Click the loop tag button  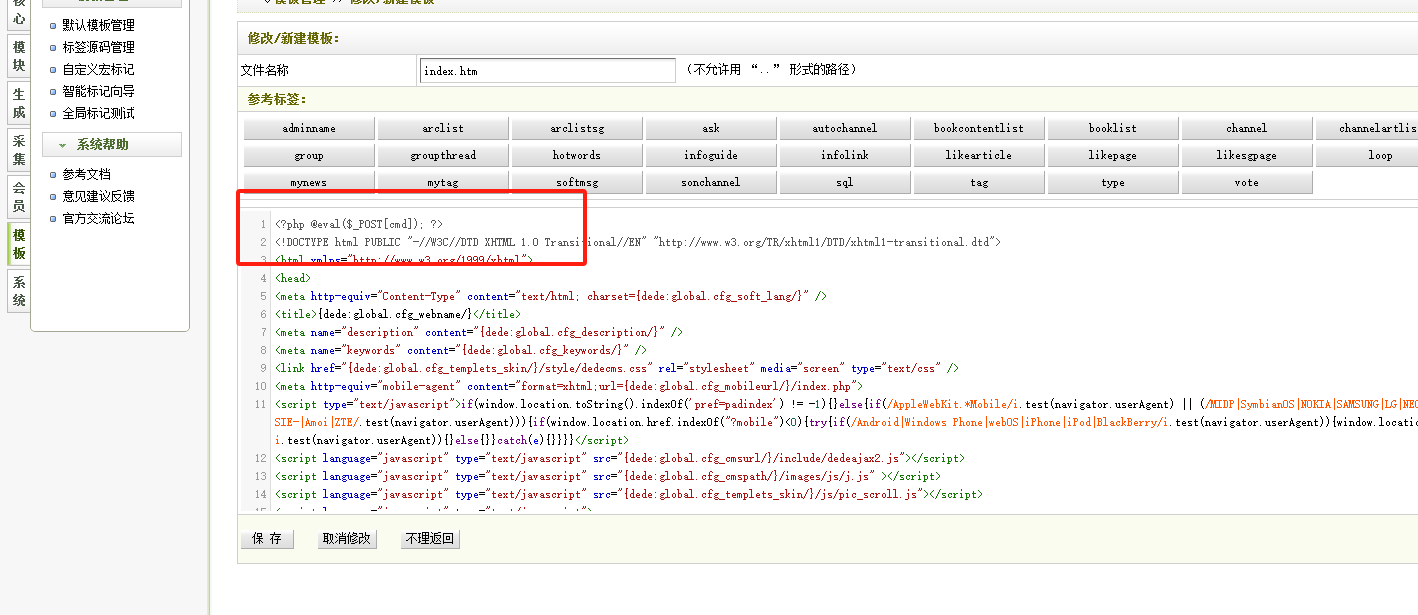click(1368, 155)
